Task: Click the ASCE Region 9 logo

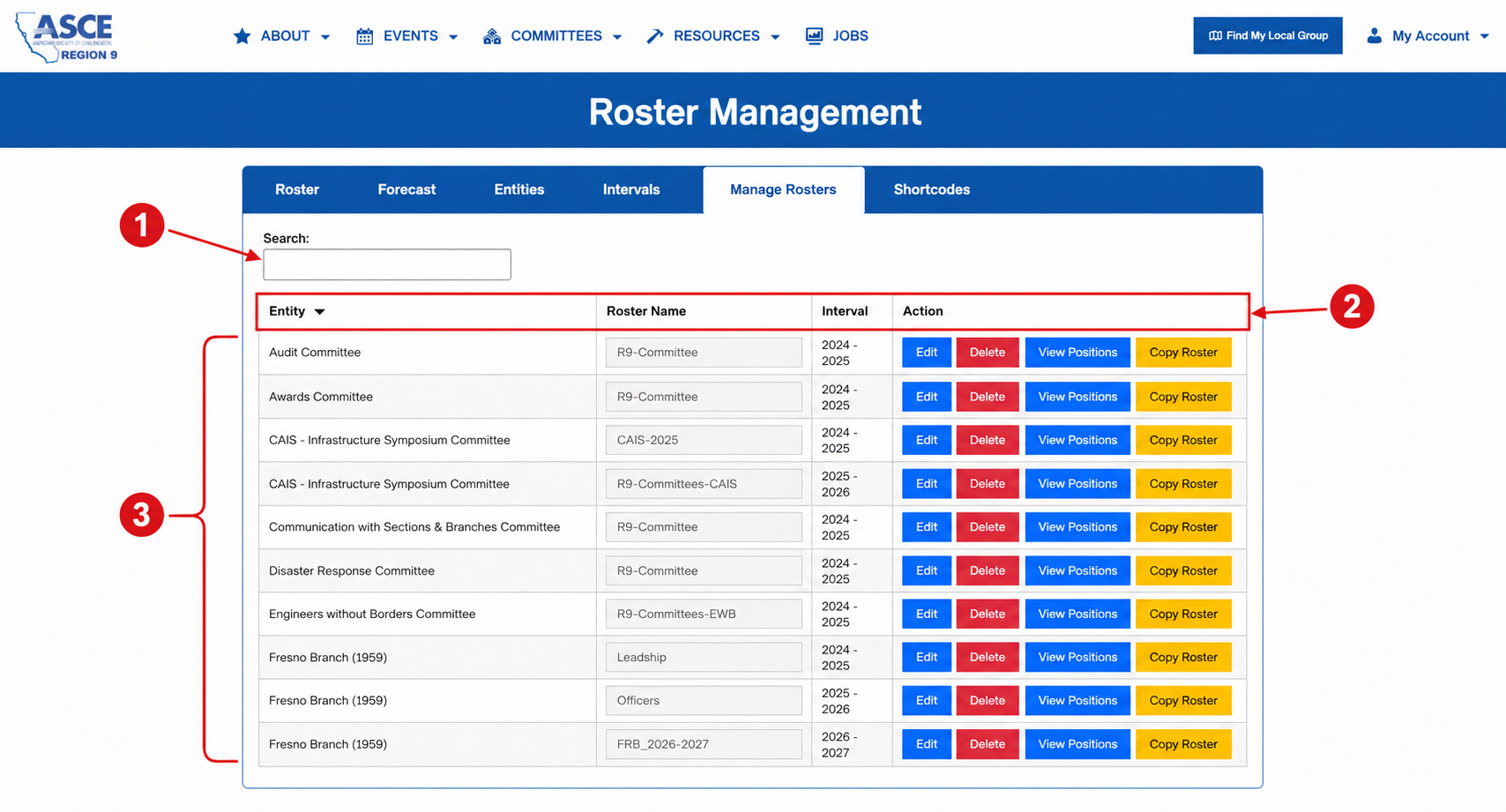Action: pos(66,37)
